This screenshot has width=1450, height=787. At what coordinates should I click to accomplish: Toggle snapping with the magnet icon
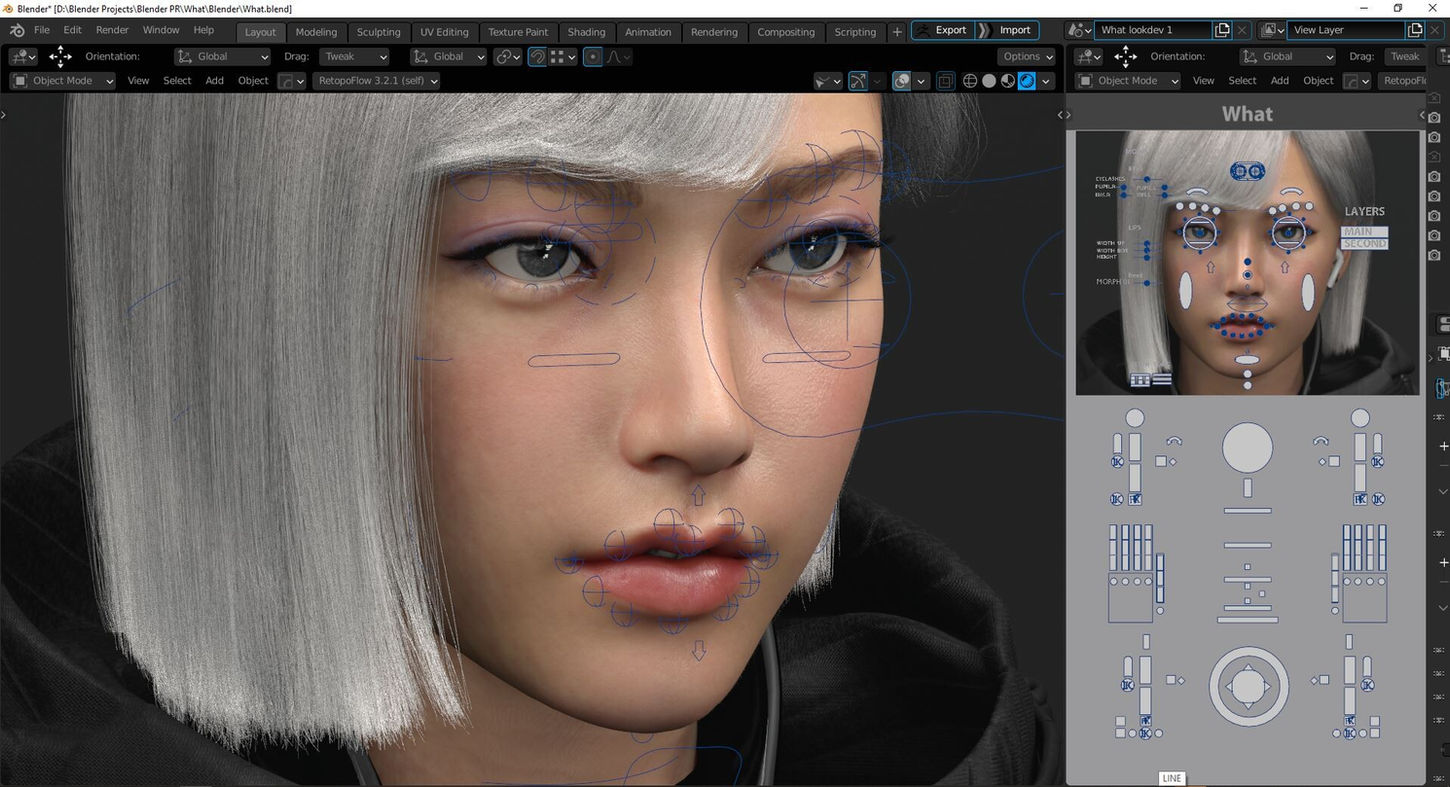[537, 56]
